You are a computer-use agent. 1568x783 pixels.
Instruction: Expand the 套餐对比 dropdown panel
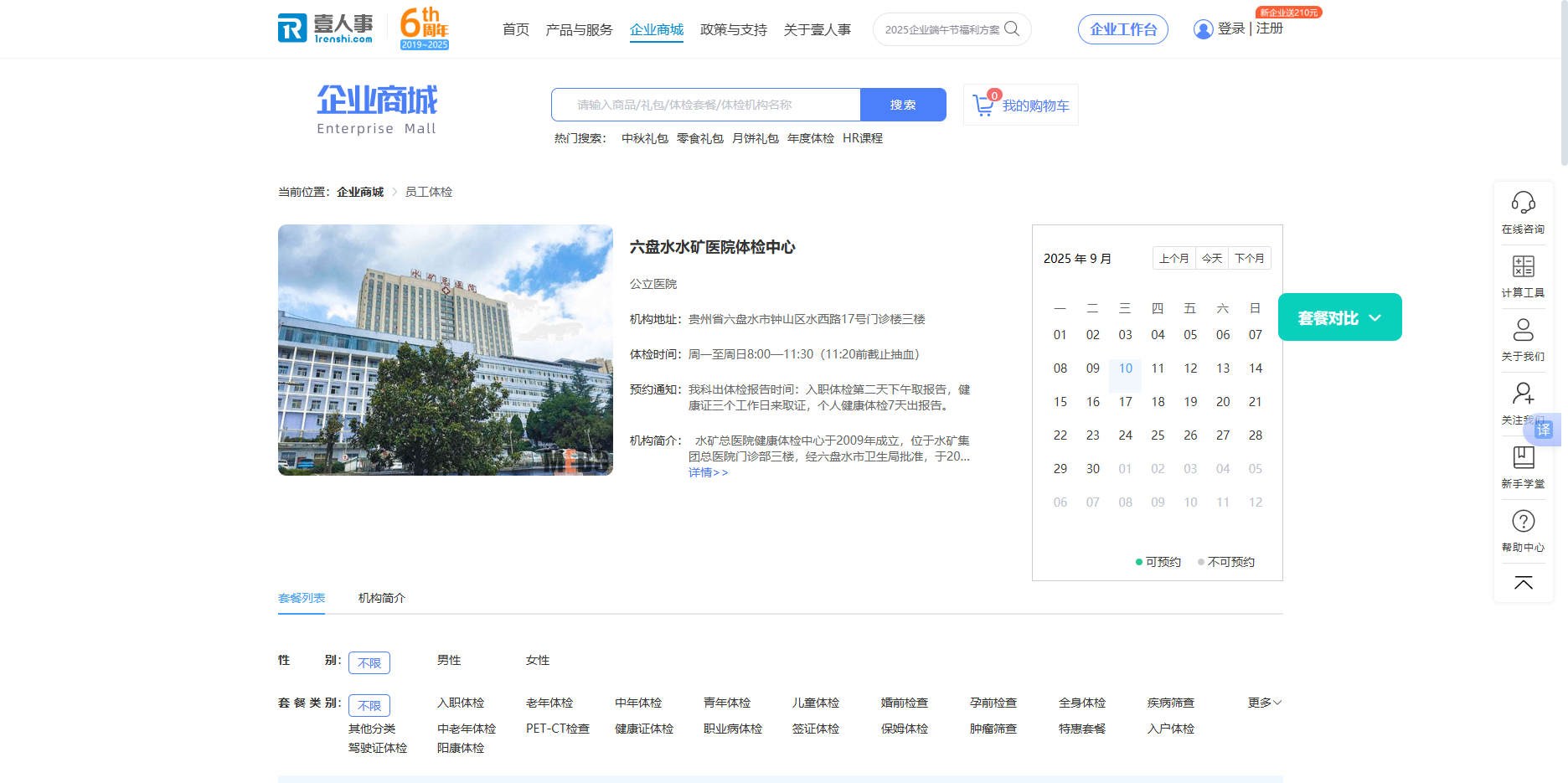tap(1339, 317)
